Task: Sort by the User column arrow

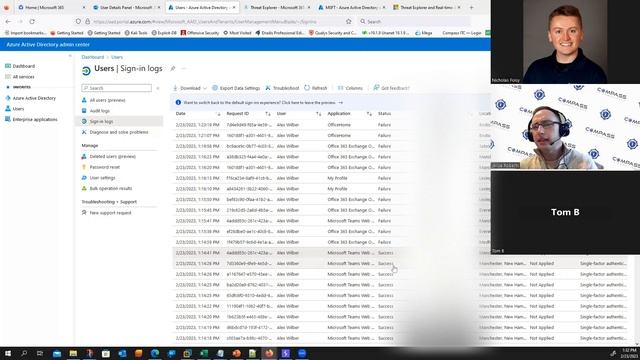Action: tap(318, 114)
